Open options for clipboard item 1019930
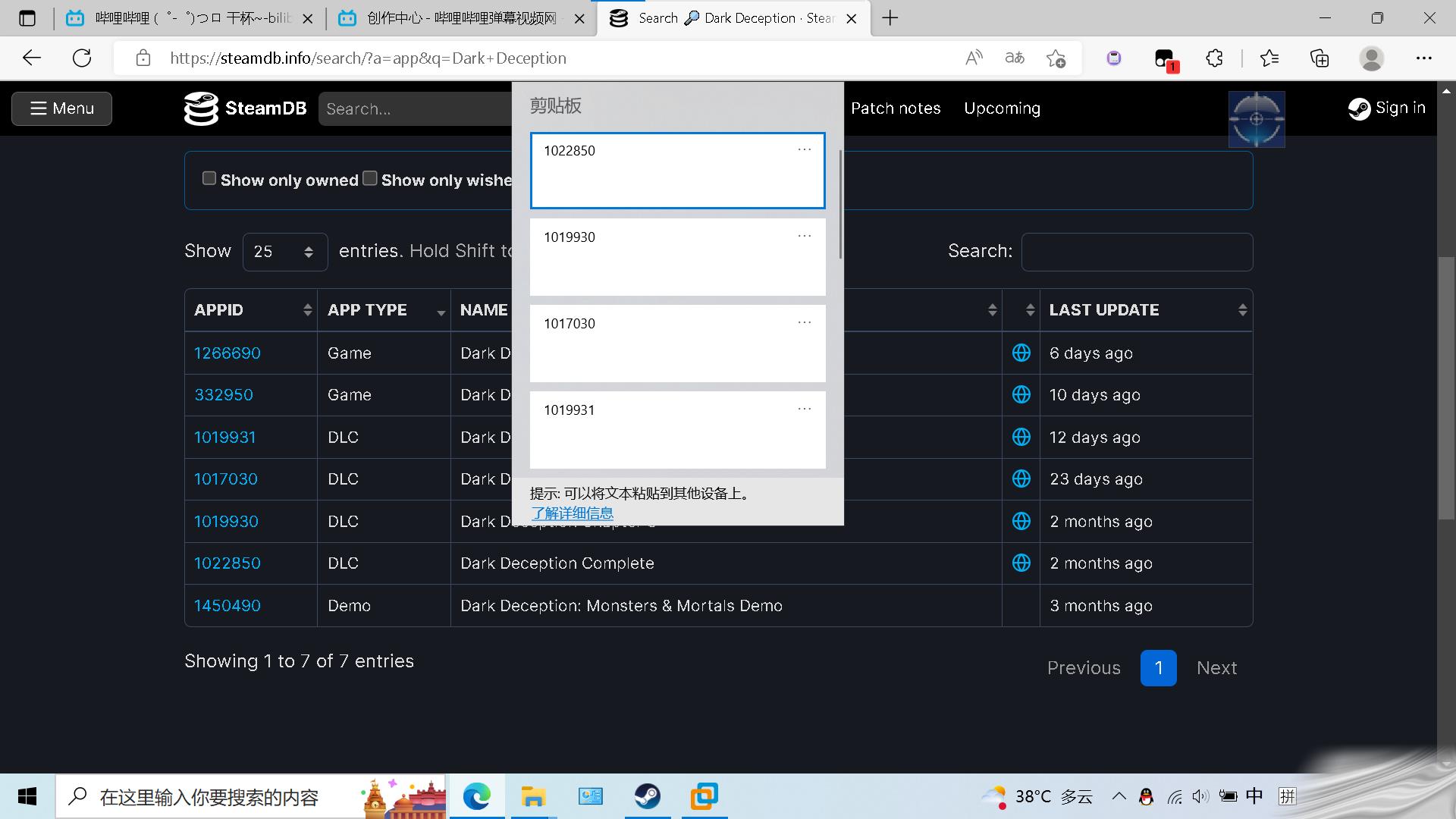The width and height of the screenshot is (1456, 819). click(805, 237)
